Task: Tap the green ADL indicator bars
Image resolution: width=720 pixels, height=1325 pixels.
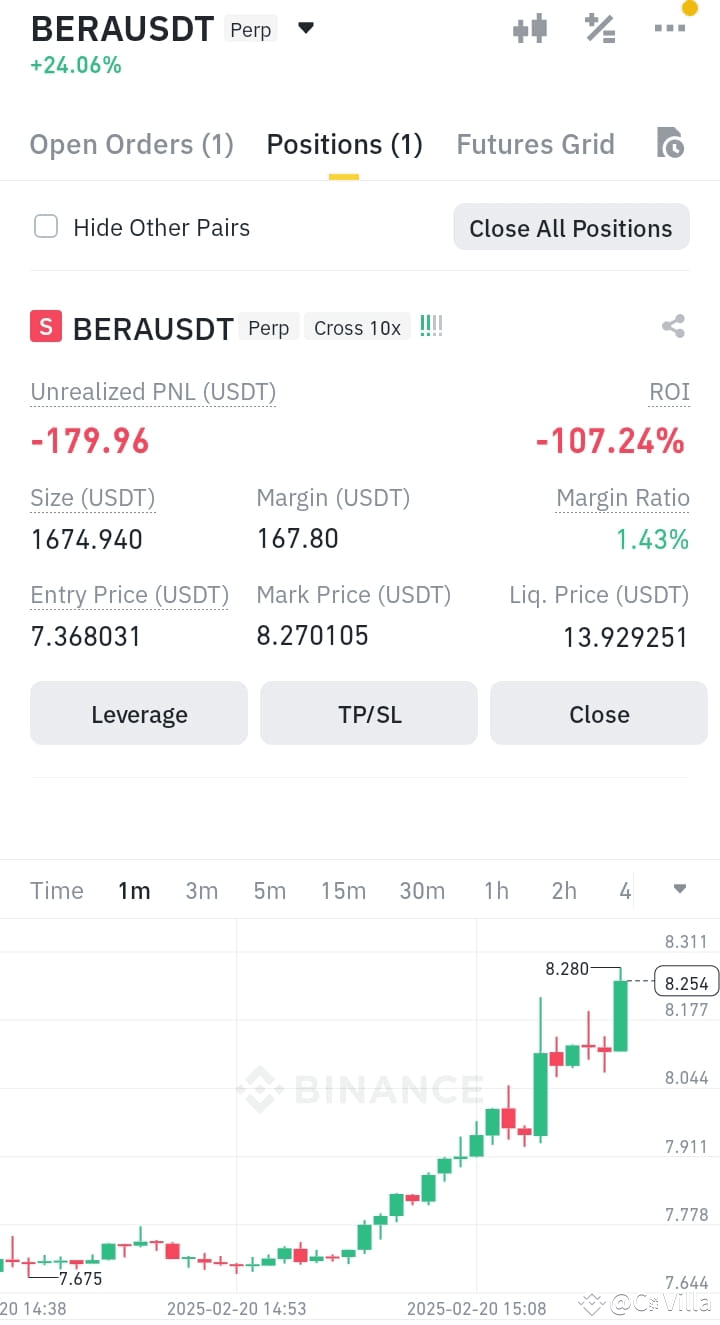Action: point(431,326)
